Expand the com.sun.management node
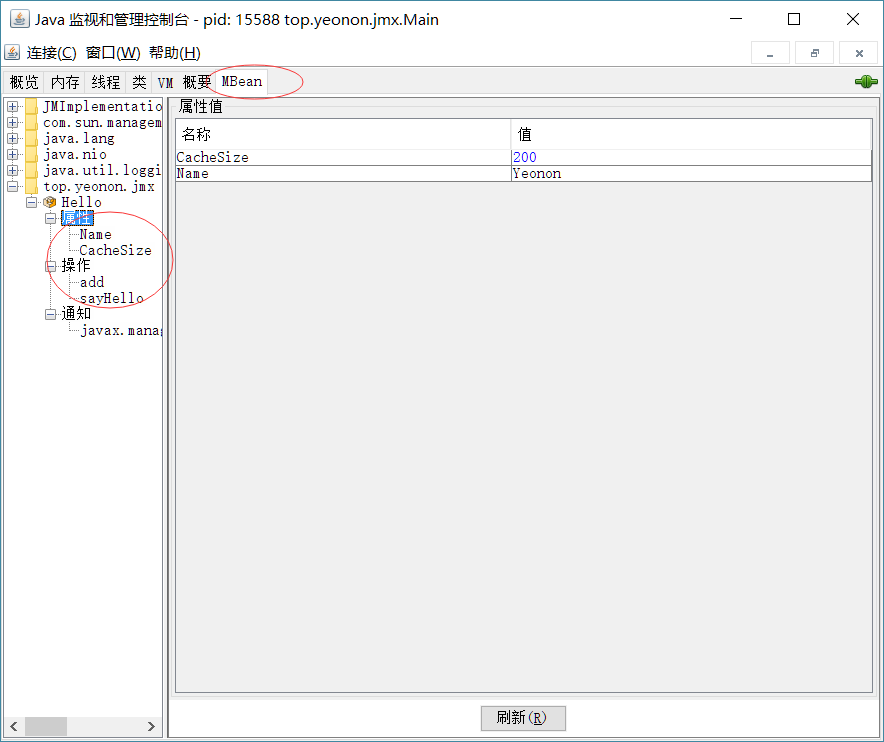 click(12, 122)
